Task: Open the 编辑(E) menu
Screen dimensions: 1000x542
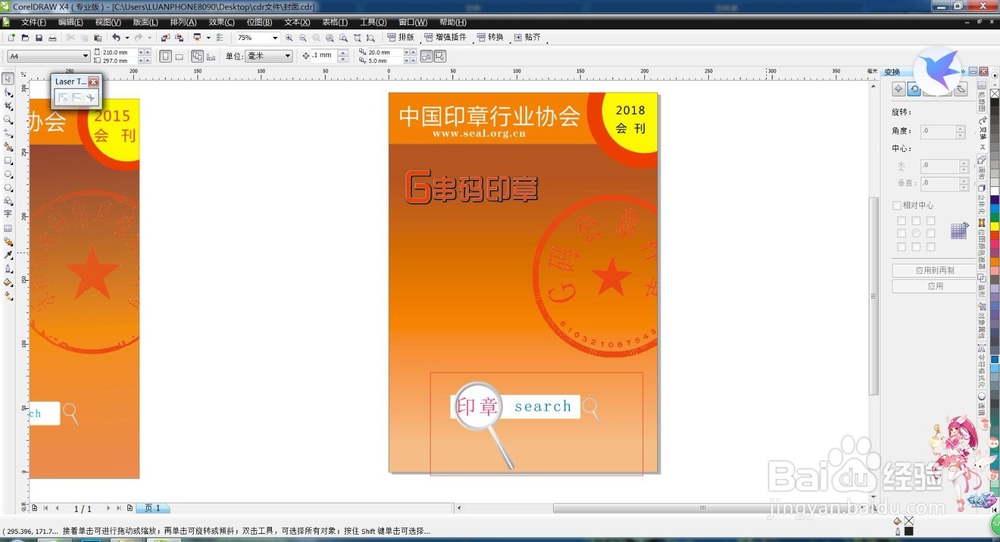Action: [x=70, y=22]
